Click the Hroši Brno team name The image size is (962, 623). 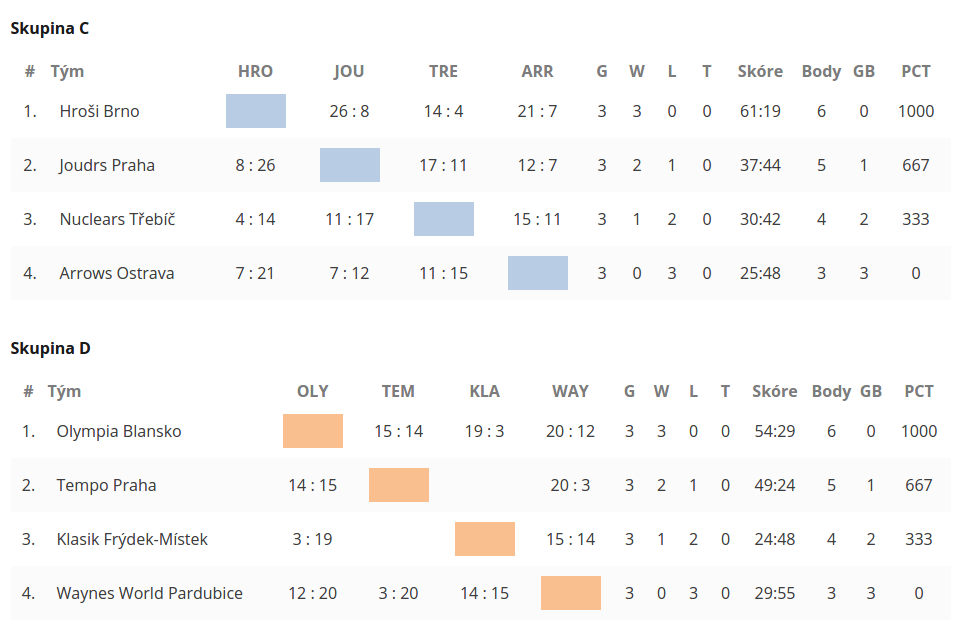[99, 111]
